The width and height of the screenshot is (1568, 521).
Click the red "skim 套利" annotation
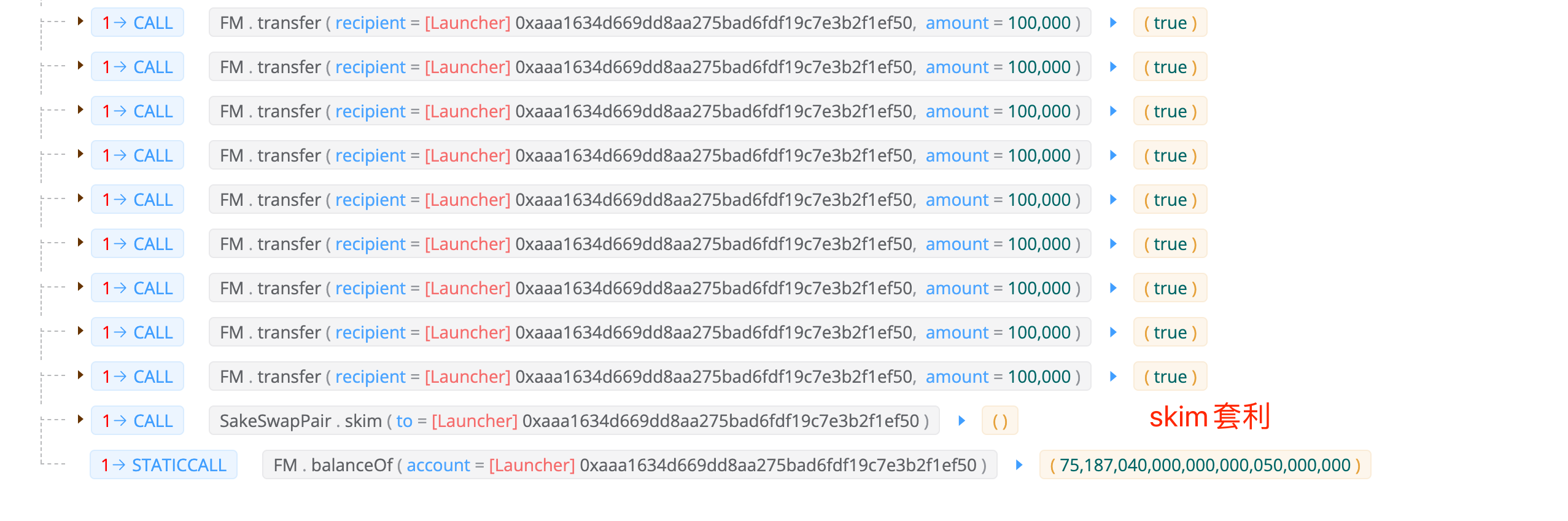click(1209, 417)
